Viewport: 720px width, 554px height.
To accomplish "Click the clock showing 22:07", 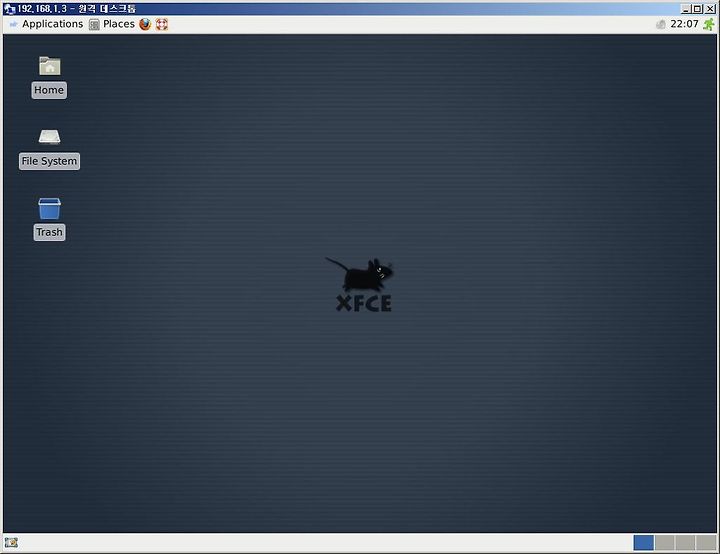I will (x=684, y=24).
